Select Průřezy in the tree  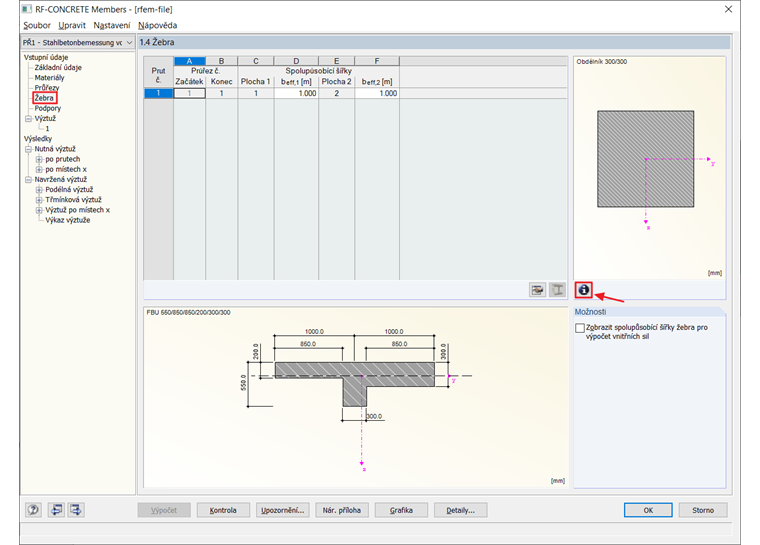point(47,88)
